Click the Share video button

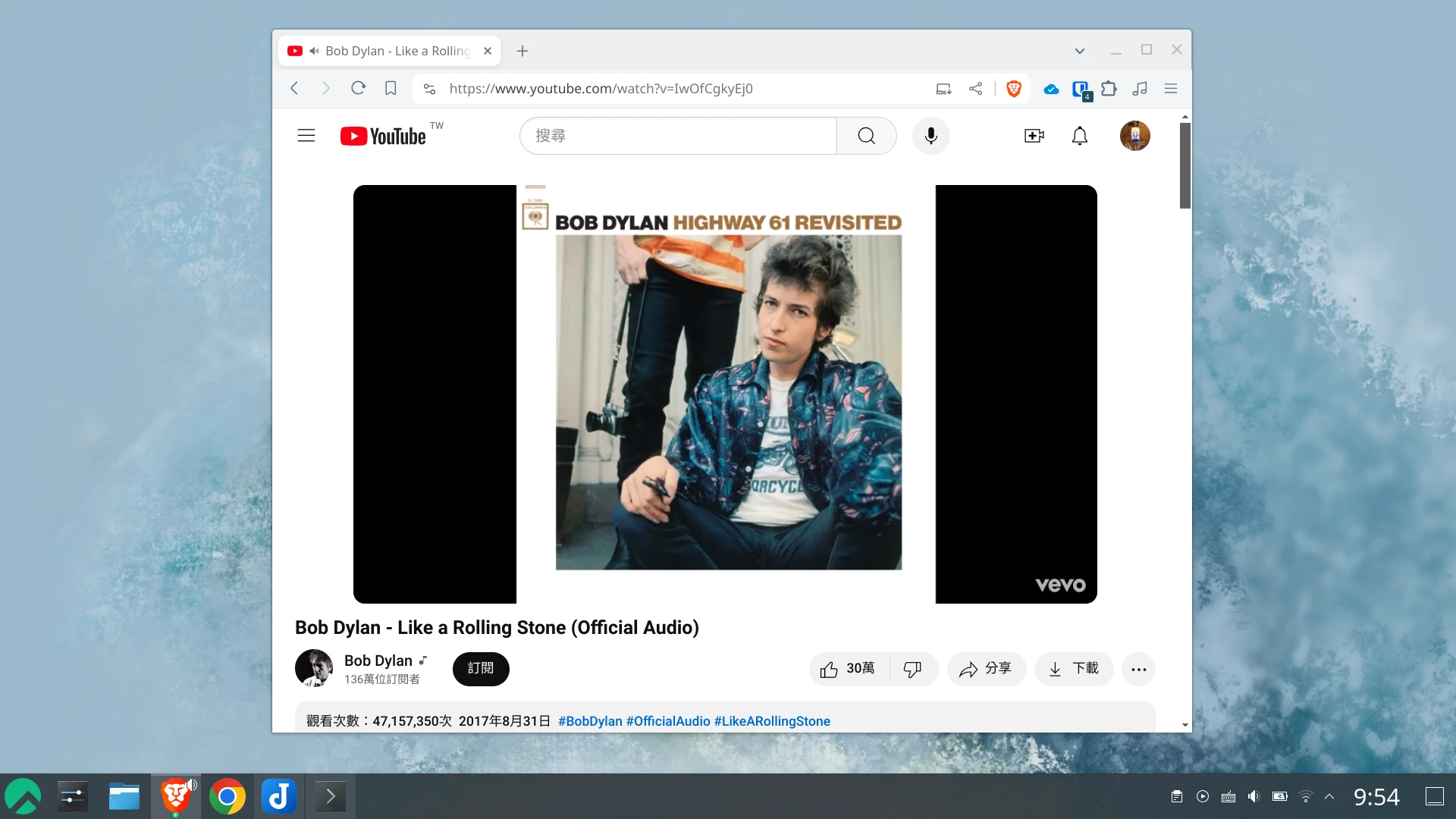(x=986, y=669)
